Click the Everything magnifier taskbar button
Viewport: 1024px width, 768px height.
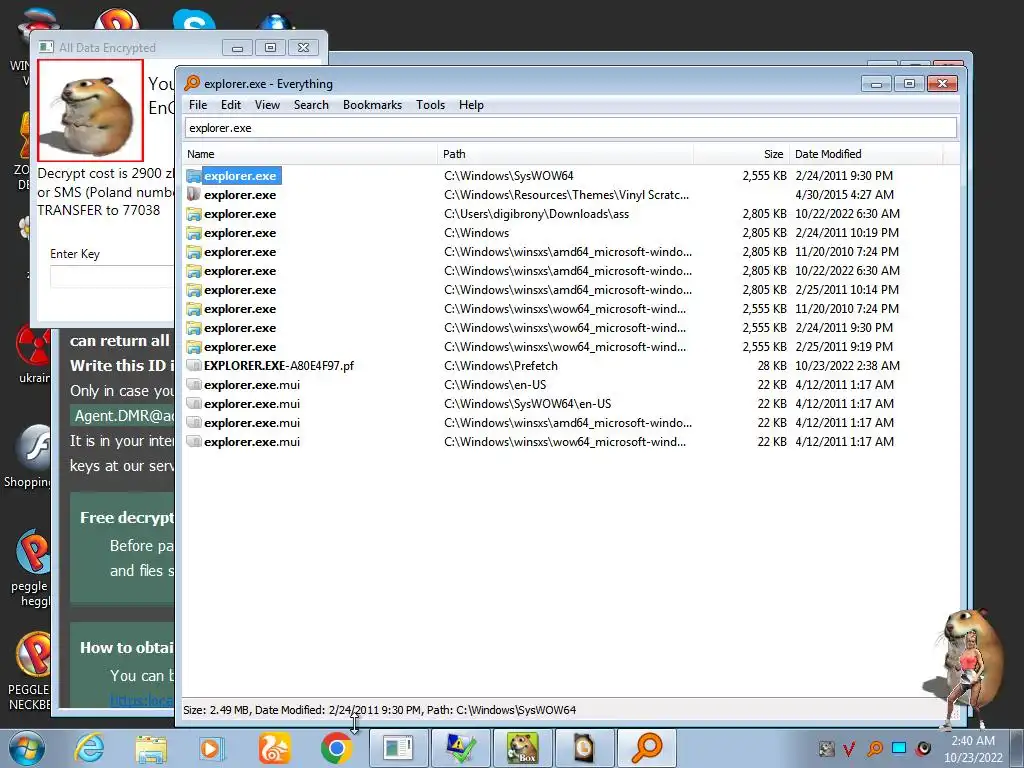pos(647,748)
